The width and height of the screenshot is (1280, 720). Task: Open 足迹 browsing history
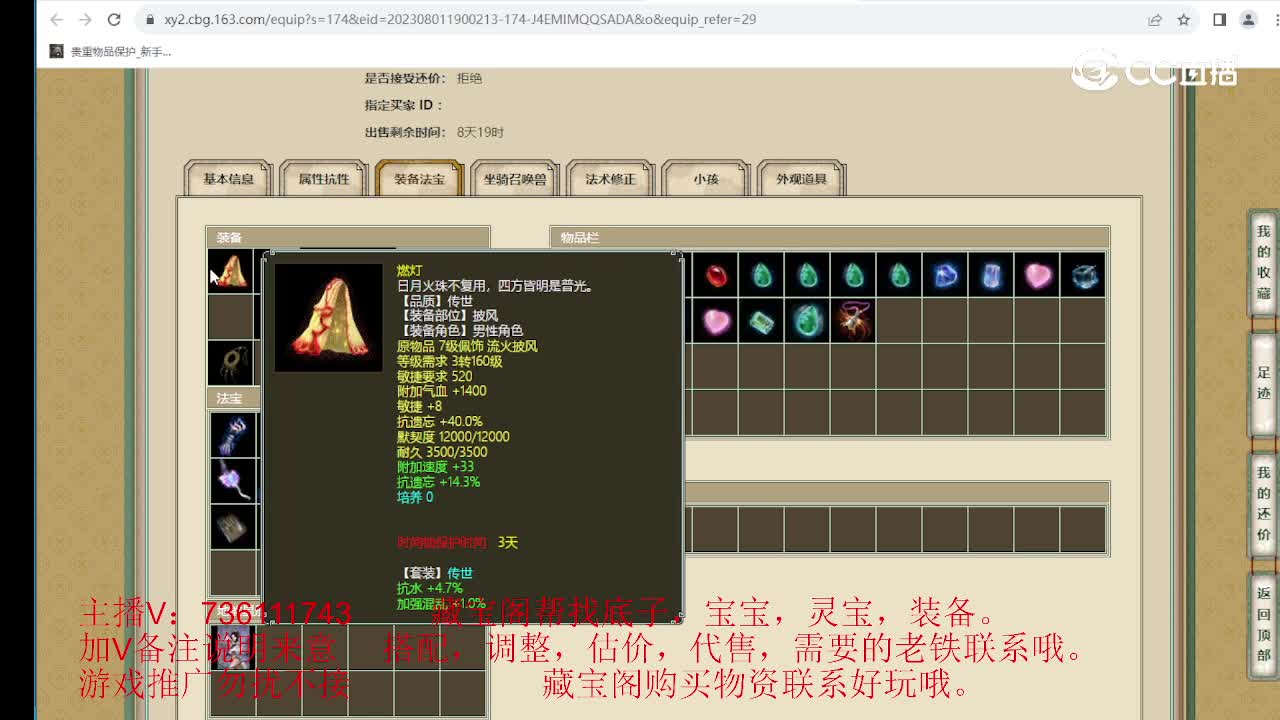pyautogui.click(x=1264, y=385)
